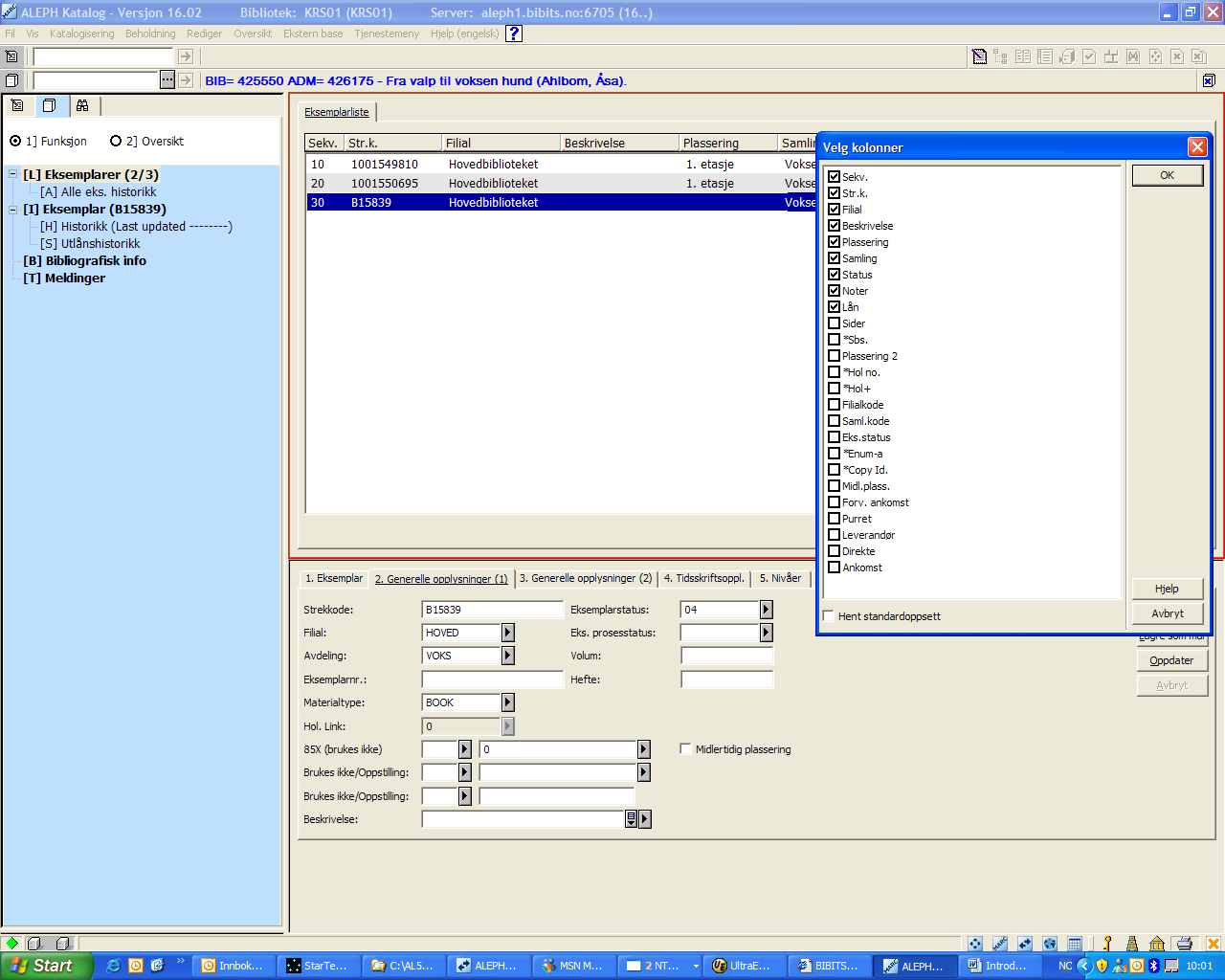Enable the Filialkode column checkbox

(x=834, y=405)
